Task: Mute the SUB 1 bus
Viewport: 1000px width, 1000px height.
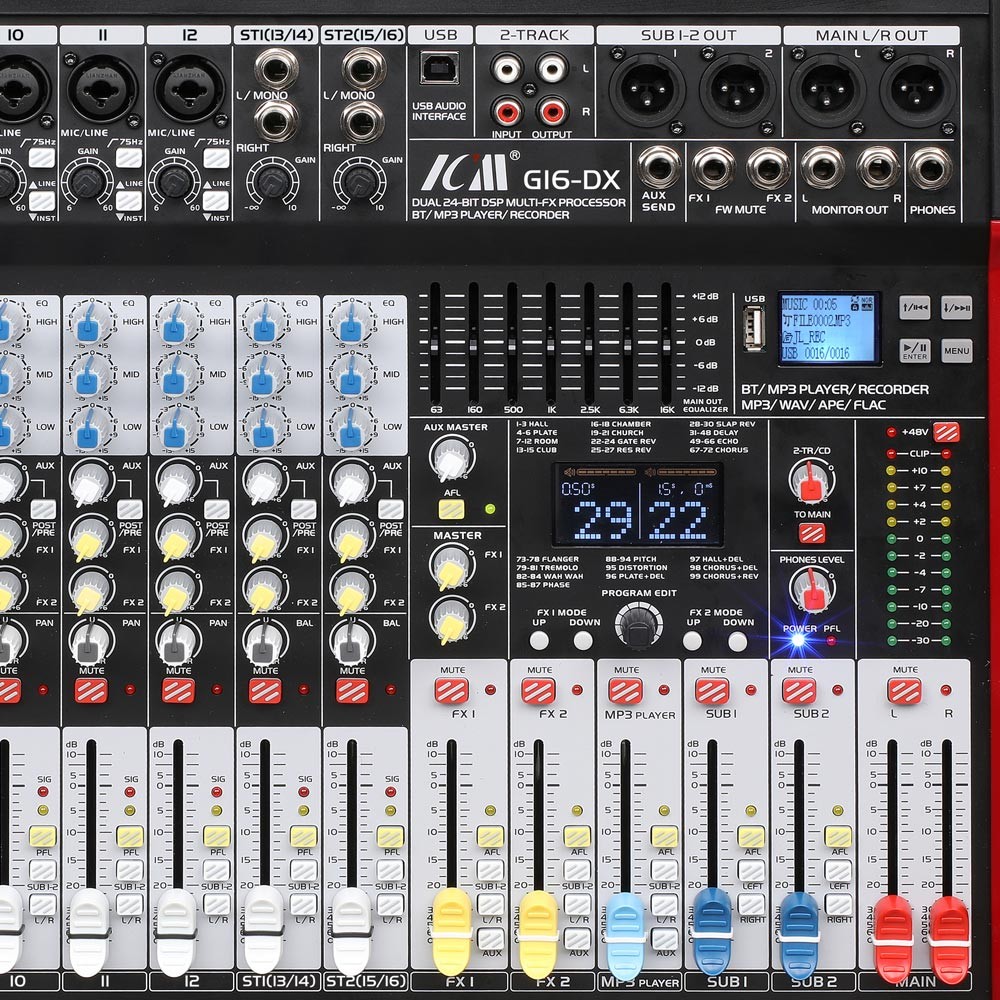Action: [x=712, y=691]
